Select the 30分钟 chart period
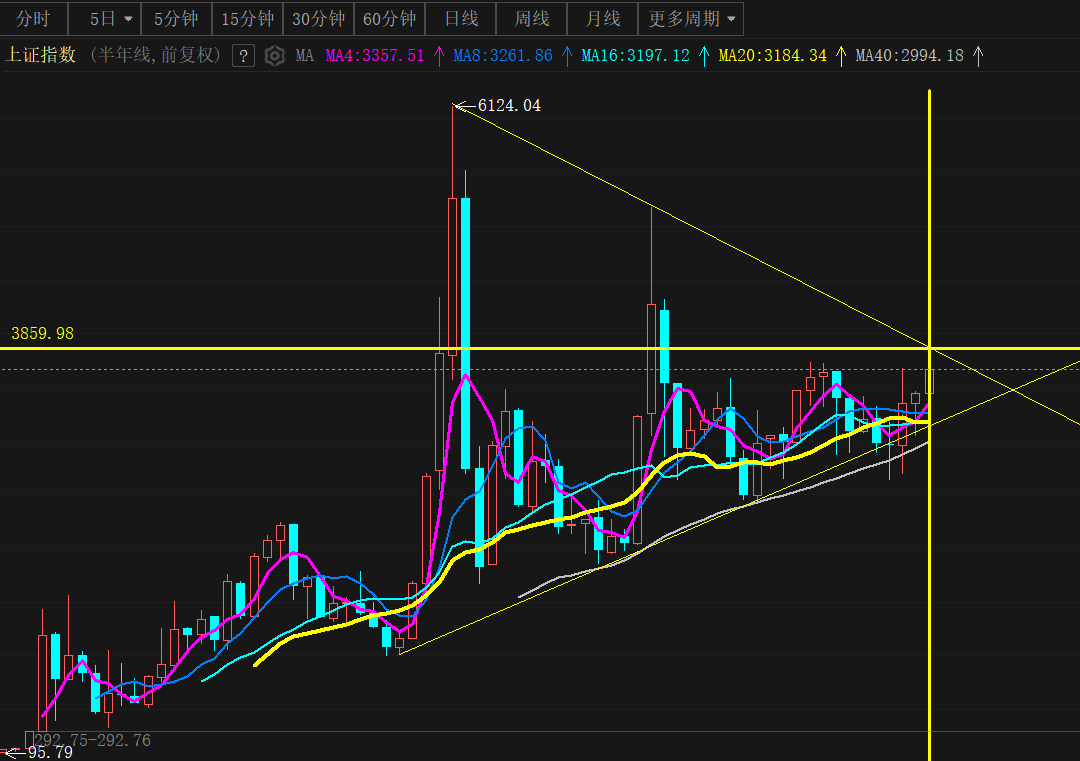 (x=318, y=19)
